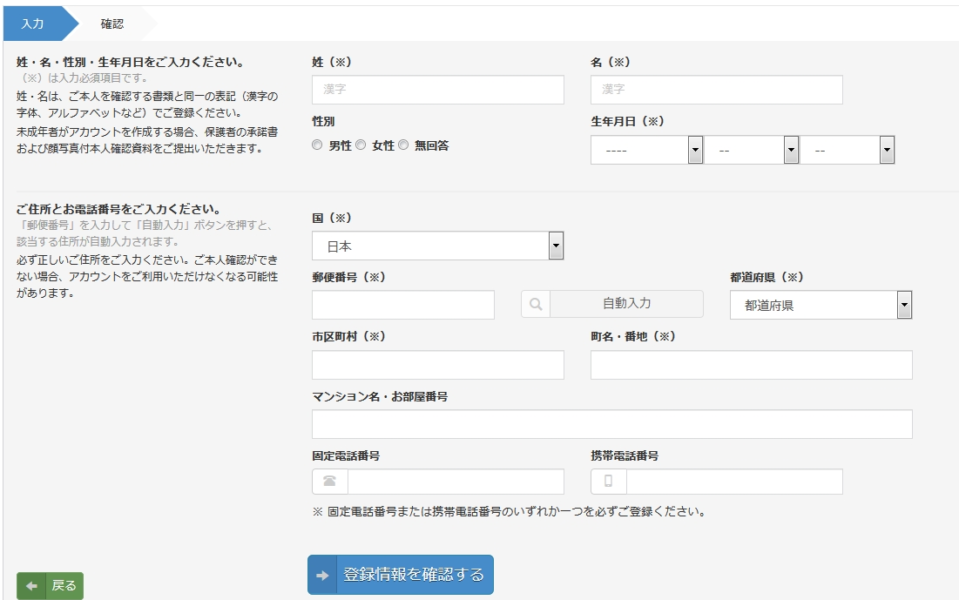Focus the マンション名・お部屋番号 field
Image resolution: width=959 pixels, height=600 pixels.
point(612,424)
